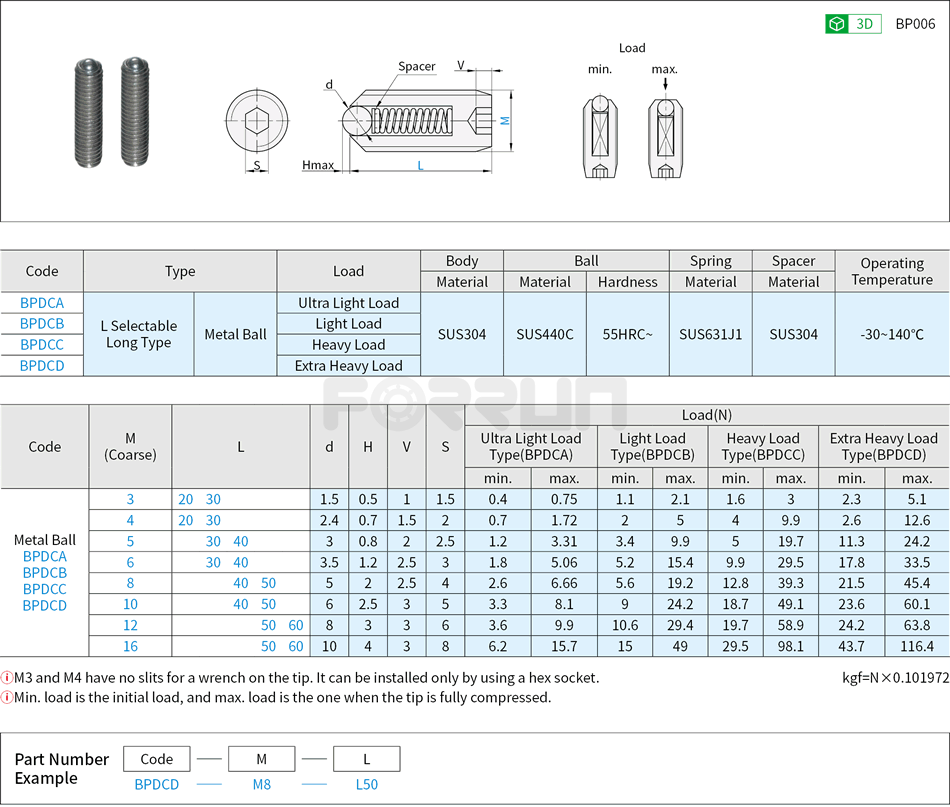Select length option 30 for M4

tap(213, 520)
